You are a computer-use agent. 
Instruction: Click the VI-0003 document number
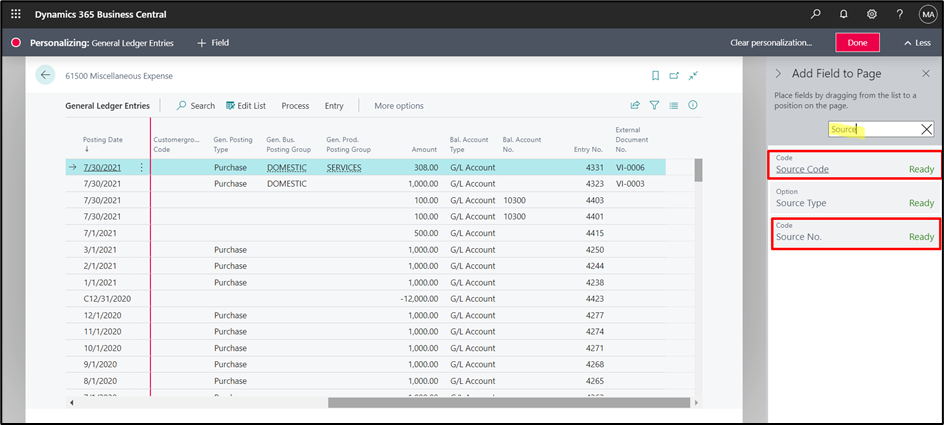coord(630,184)
